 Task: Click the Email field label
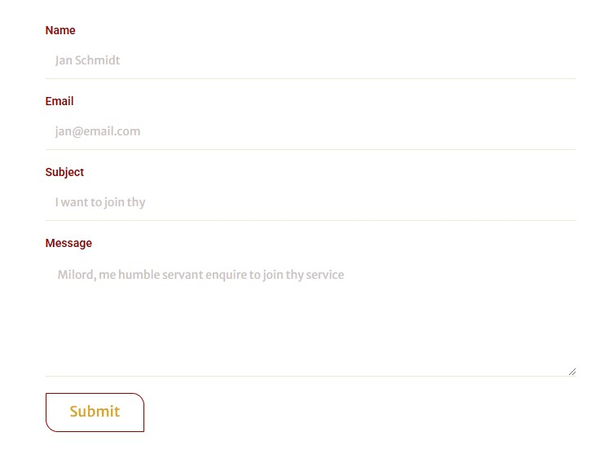pyautogui.click(x=59, y=101)
